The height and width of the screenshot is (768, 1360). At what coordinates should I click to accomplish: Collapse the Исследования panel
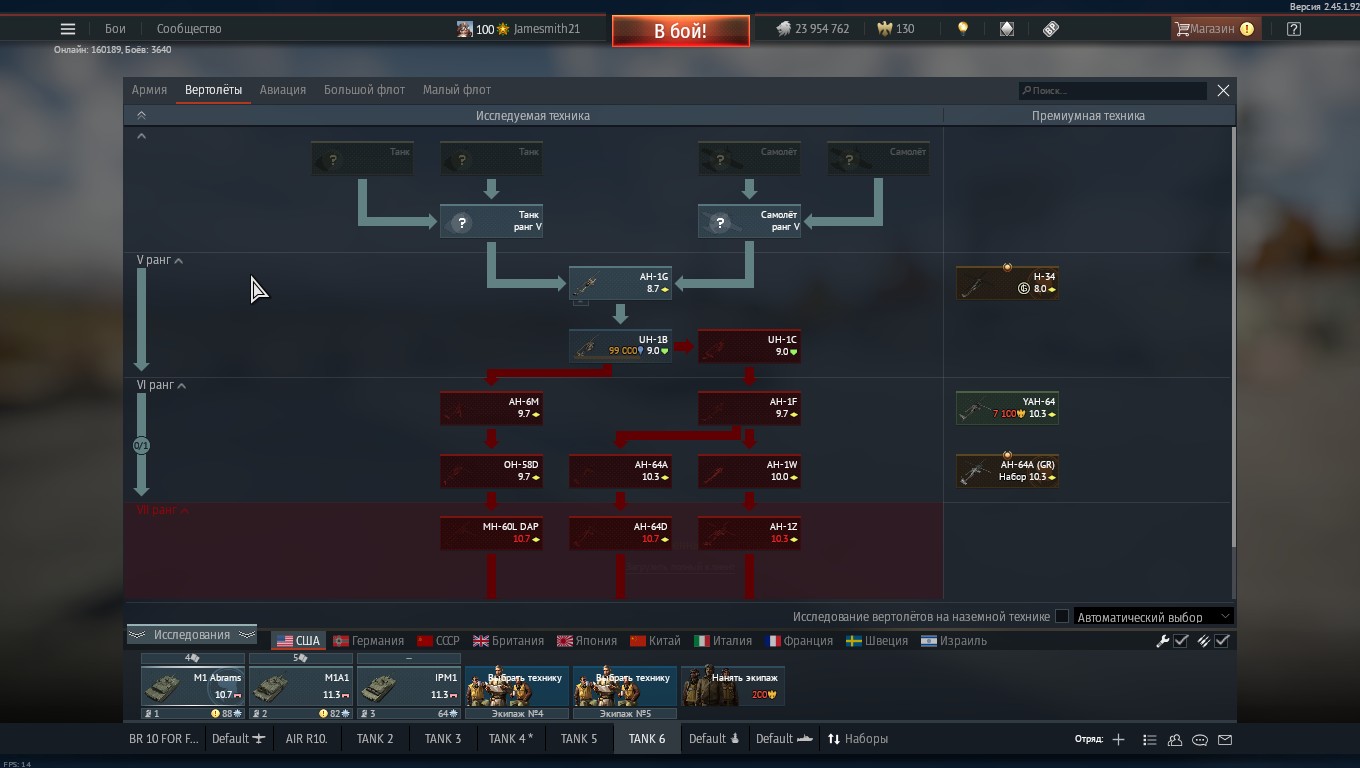click(x=192, y=635)
